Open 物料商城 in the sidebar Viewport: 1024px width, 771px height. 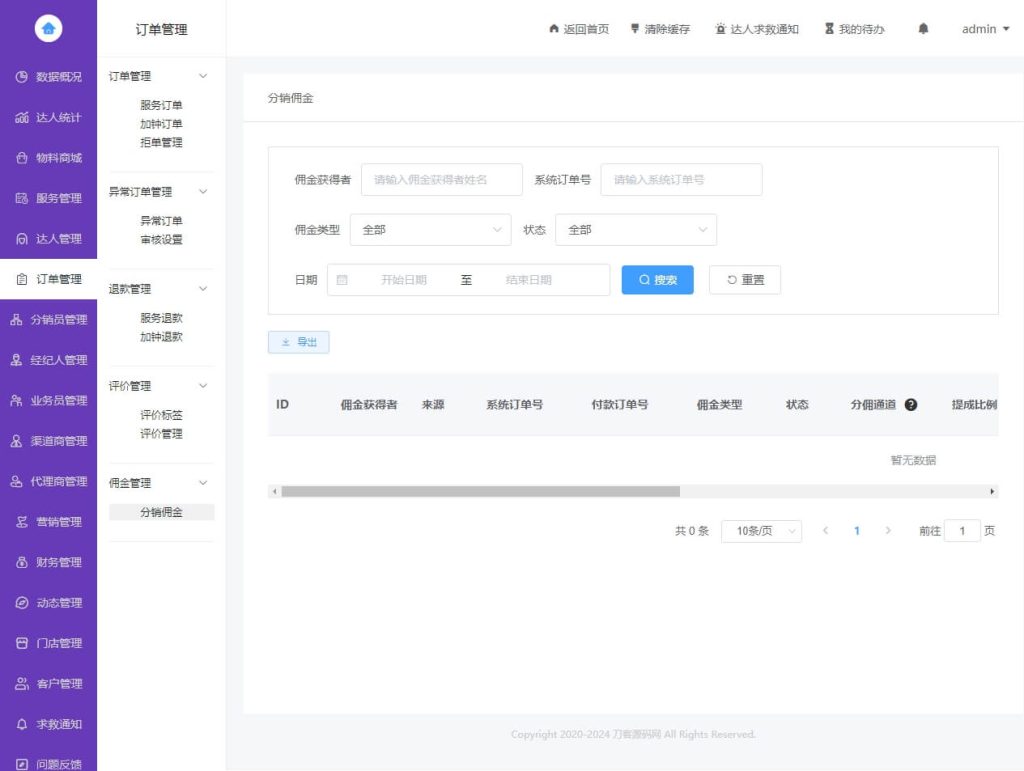coord(48,158)
